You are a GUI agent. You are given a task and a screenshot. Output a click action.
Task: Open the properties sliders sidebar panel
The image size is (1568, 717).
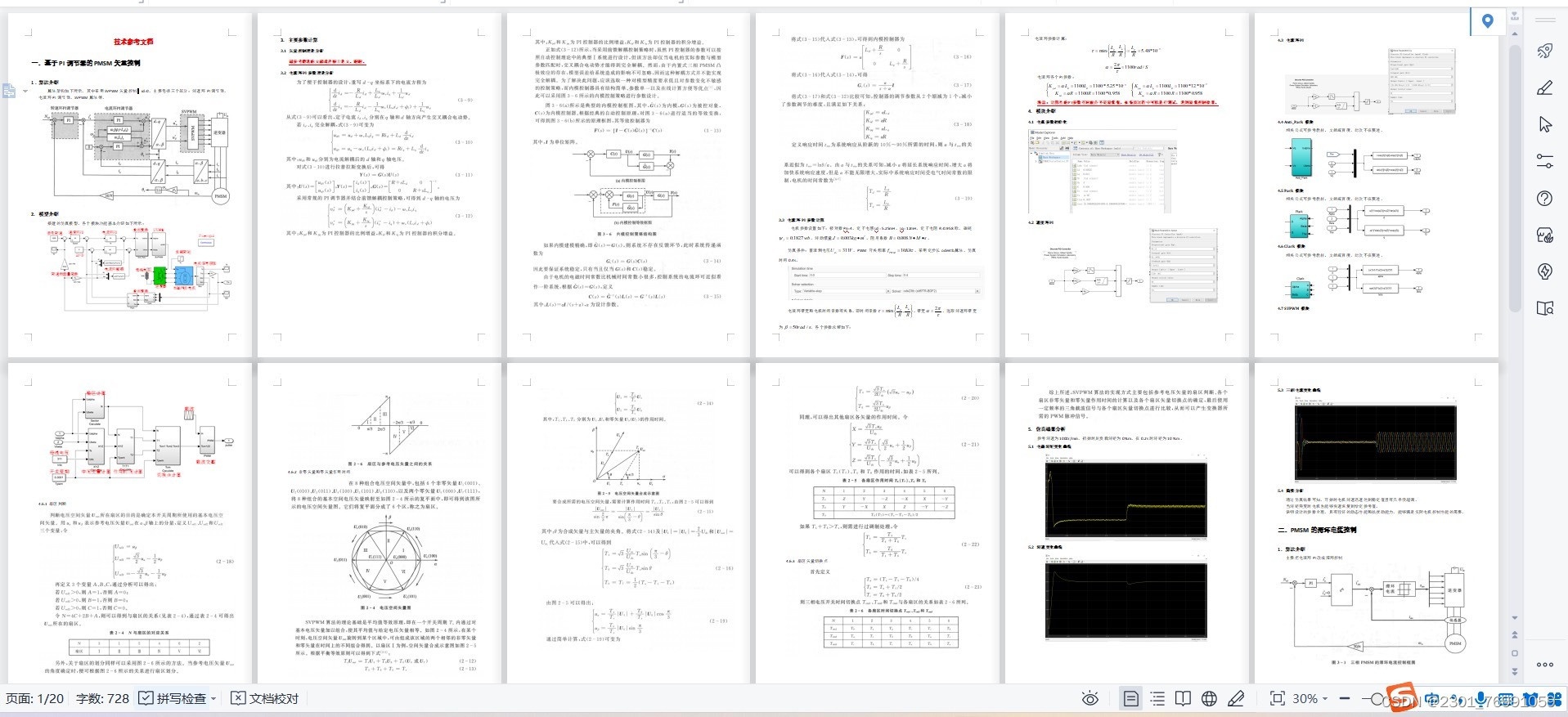1544,161
